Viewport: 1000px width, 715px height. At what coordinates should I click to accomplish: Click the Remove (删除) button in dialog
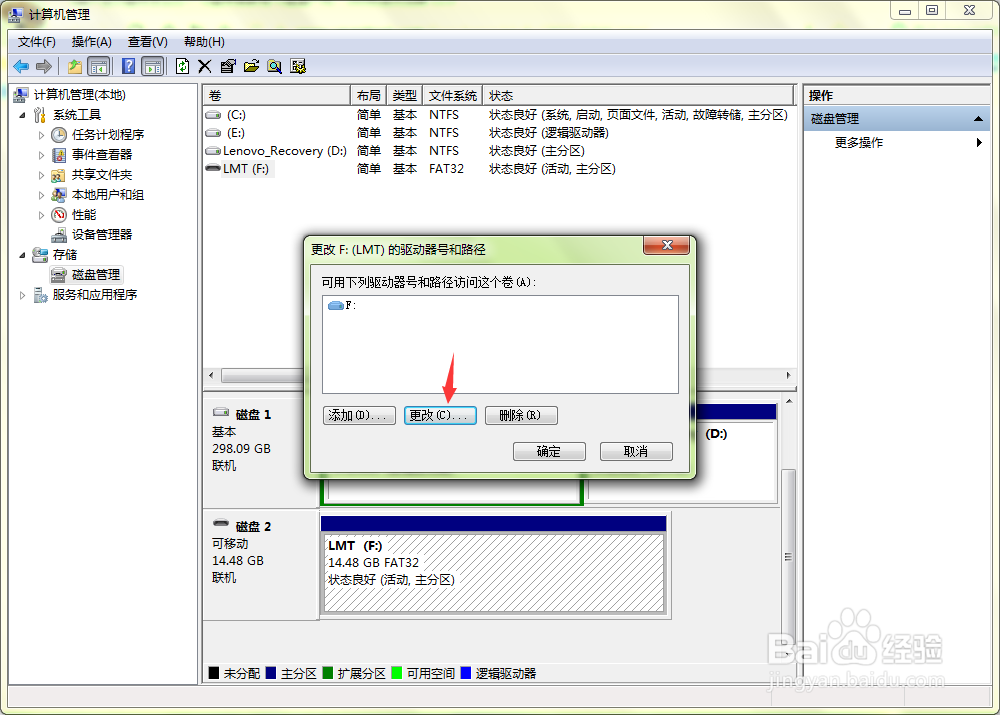521,415
